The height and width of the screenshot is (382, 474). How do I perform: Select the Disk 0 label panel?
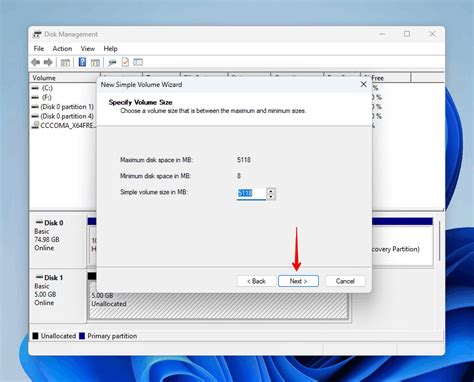58,241
